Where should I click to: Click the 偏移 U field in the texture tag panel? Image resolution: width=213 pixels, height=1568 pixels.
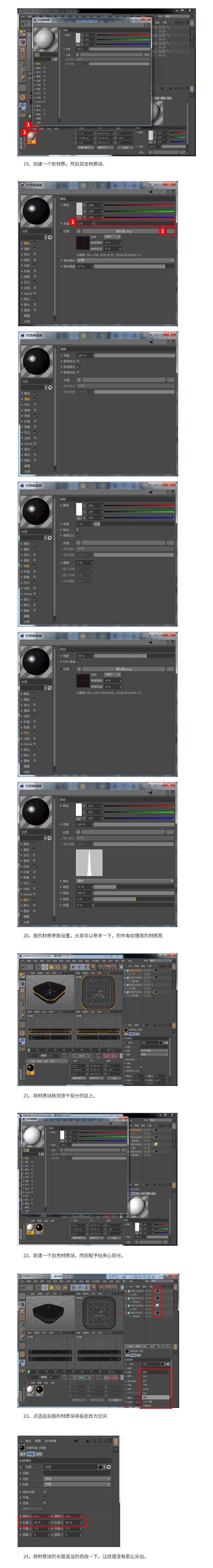pyautogui.click(x=42, y=1516)
